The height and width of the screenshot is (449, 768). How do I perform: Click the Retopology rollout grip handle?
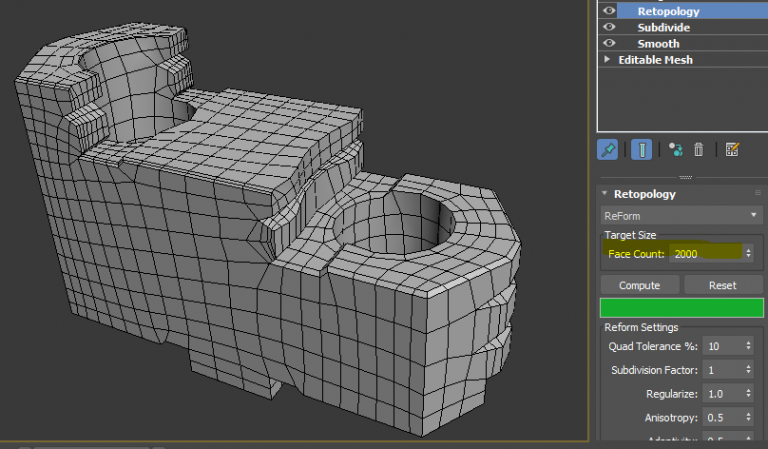[x=758, y=193]
